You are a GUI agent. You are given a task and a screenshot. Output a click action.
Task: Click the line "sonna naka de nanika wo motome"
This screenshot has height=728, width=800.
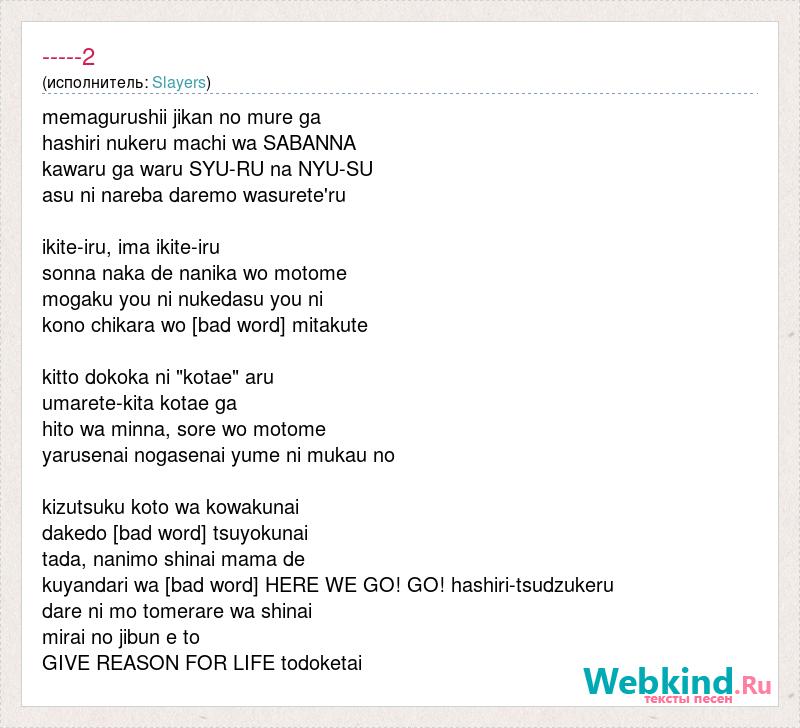pos(194,273)
